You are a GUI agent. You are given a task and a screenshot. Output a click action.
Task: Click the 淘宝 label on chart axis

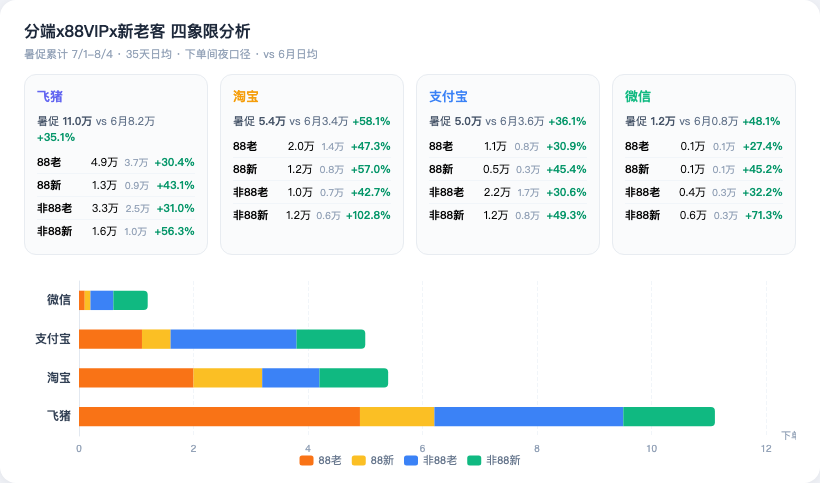(59, 377)
